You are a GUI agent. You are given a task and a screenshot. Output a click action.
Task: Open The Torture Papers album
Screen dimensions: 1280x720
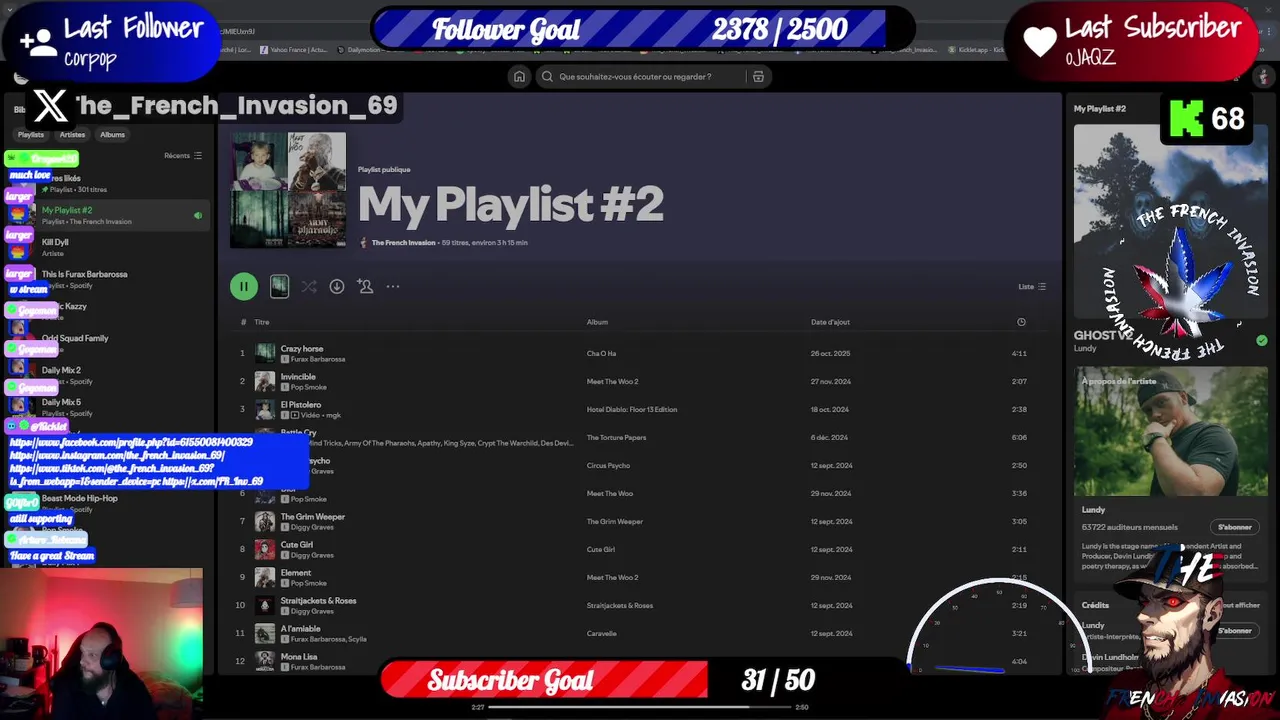click(x=616, y=437)
